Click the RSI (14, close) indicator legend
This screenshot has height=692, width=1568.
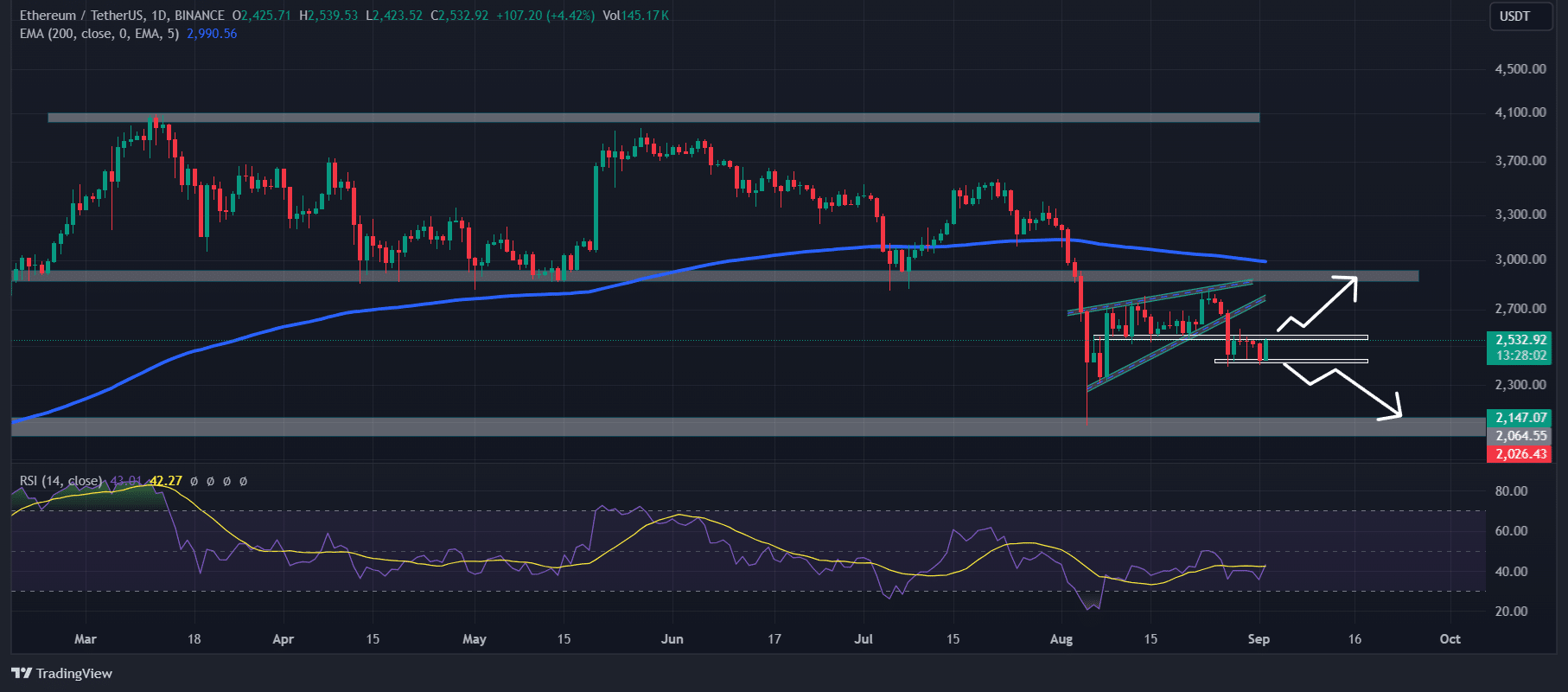pyautogui.click(x=61, y=481)
